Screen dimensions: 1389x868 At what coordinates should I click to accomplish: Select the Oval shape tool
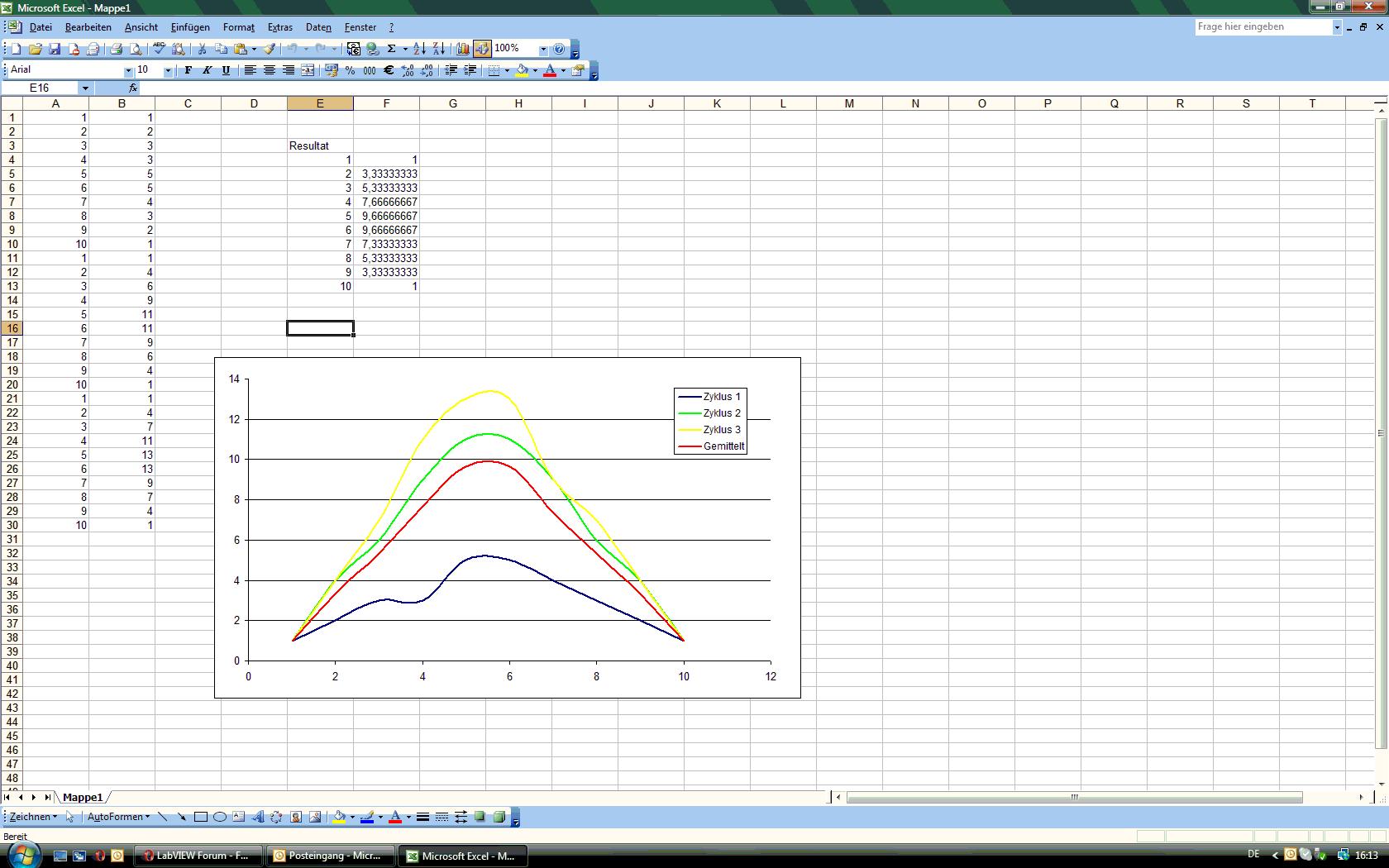point(220,817)
